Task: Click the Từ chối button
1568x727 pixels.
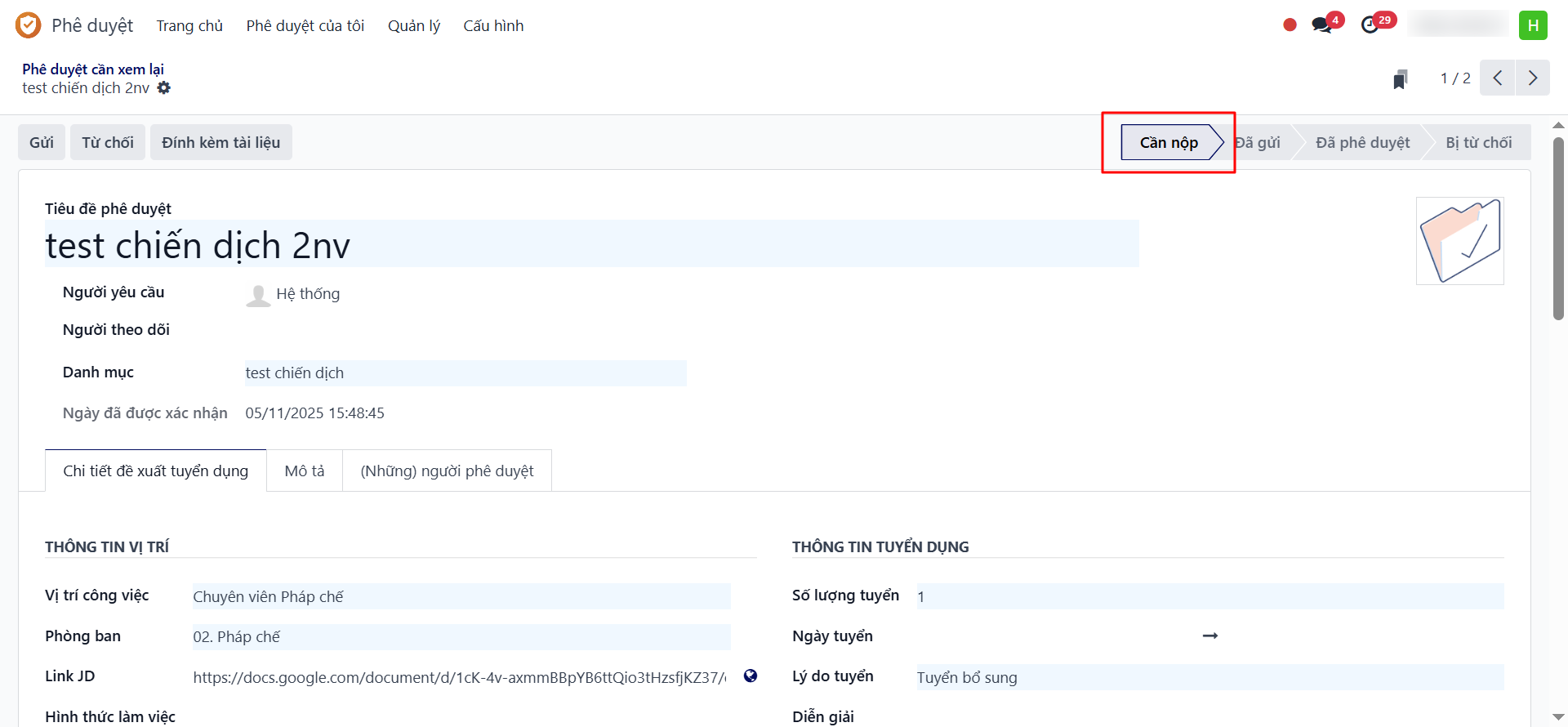Action: [108, 143]
